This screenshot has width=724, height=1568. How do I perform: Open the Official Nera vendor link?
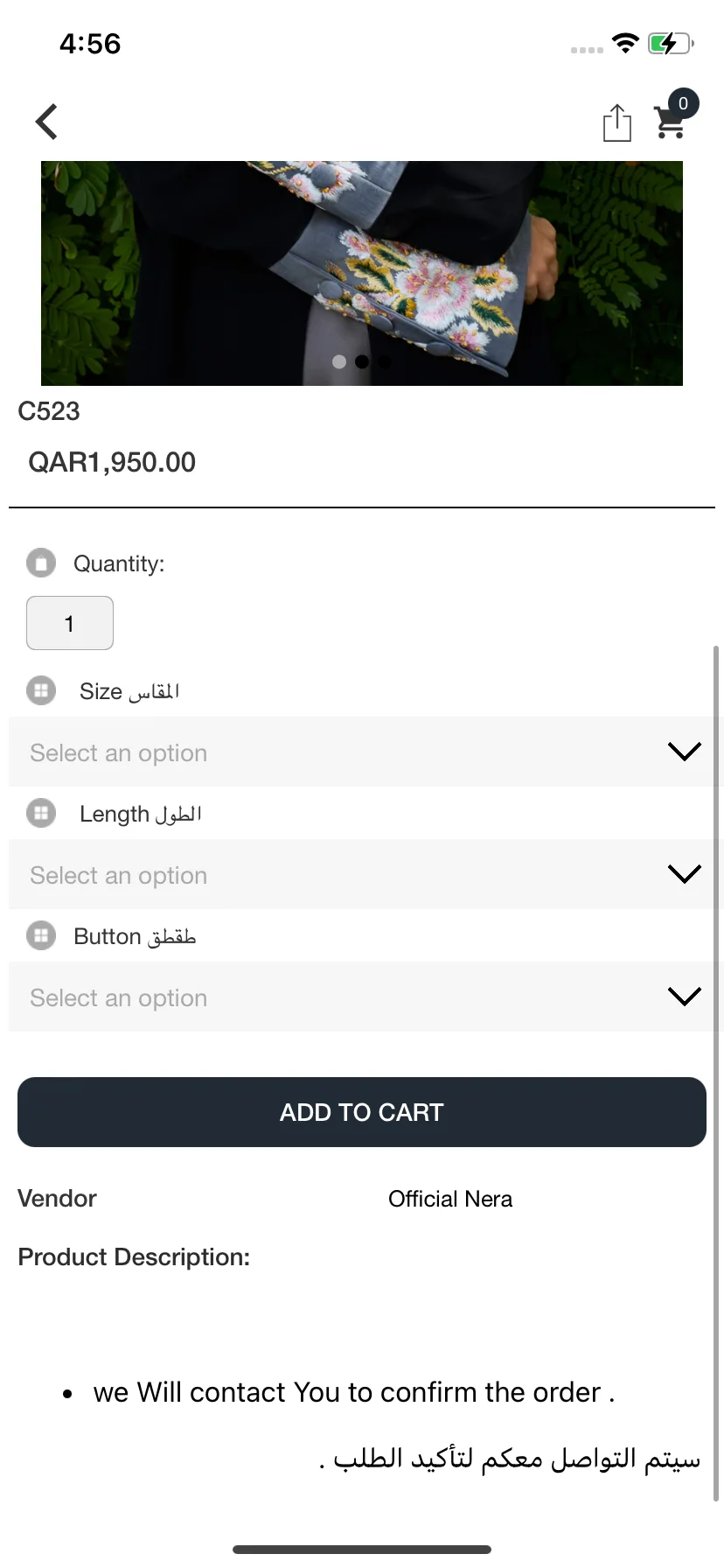coord(450,1199)
